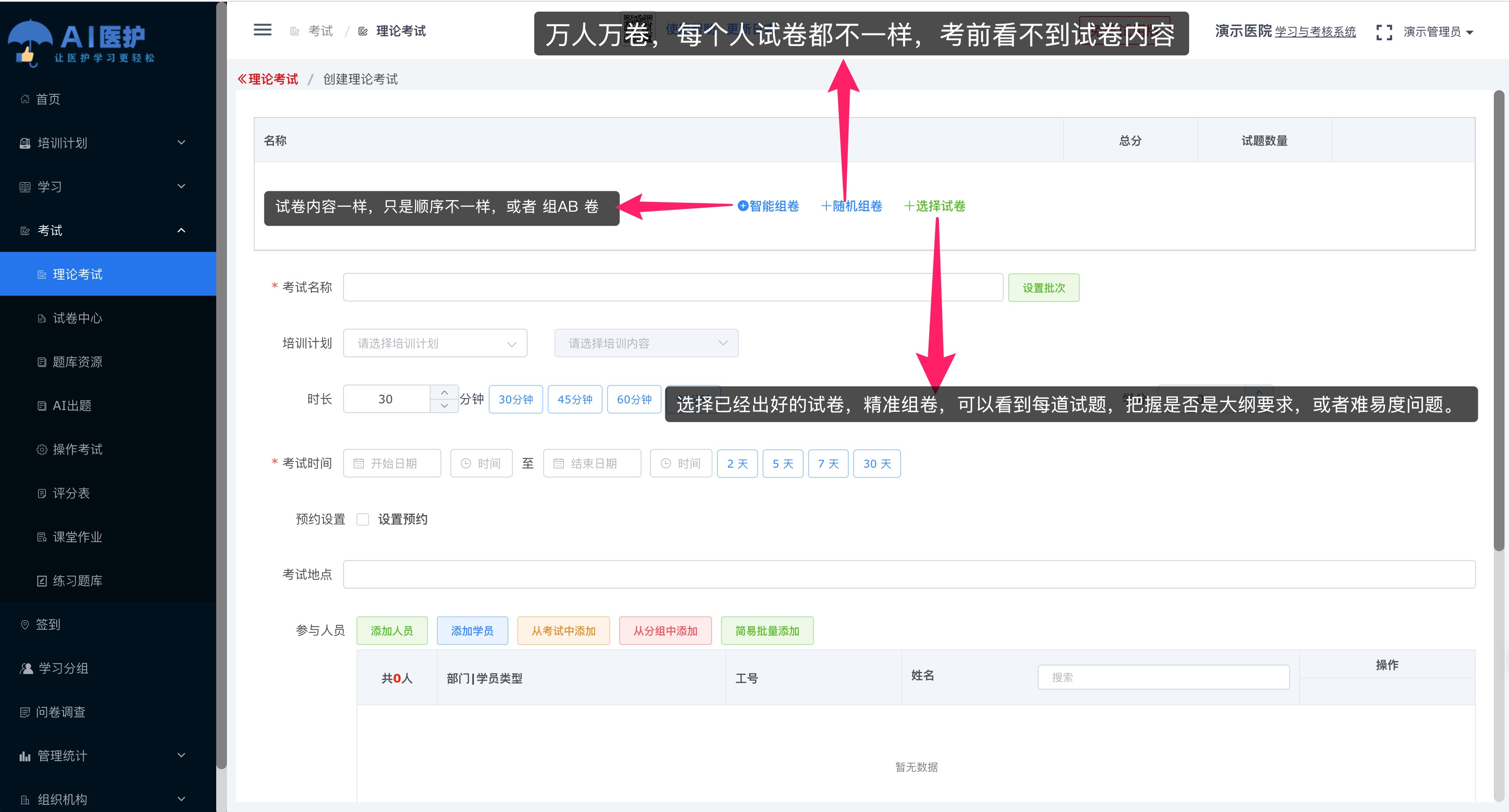The image size is (1509, 812).
Task: Click 随机组卷 option
Action: (x=852, y=206)
